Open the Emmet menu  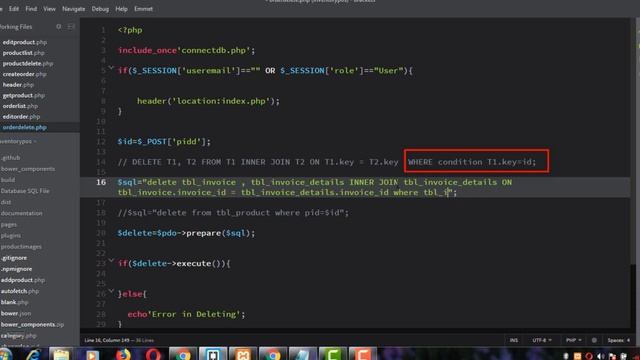pyautogui.click(x=143, y=9)
